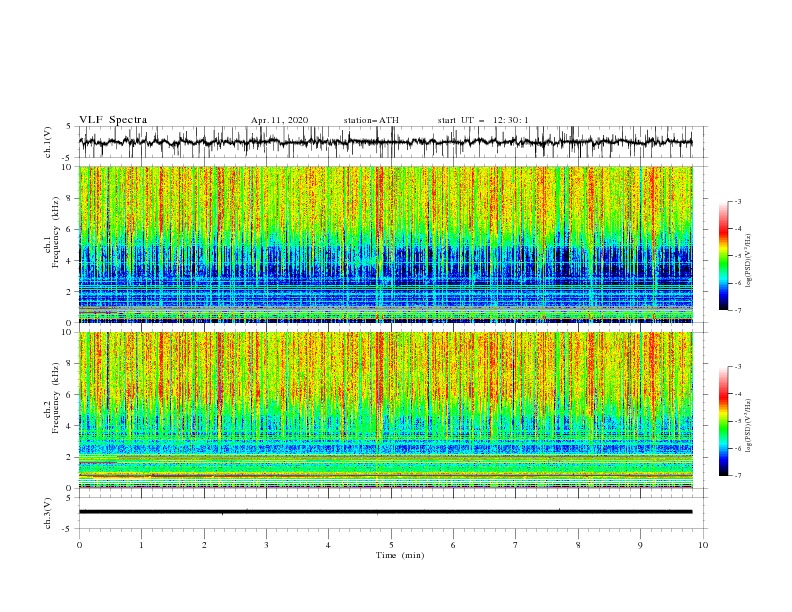Select the log(PSD) label beside ch.1 colorbar
The image size is (792, 612).
pos(749,261)
